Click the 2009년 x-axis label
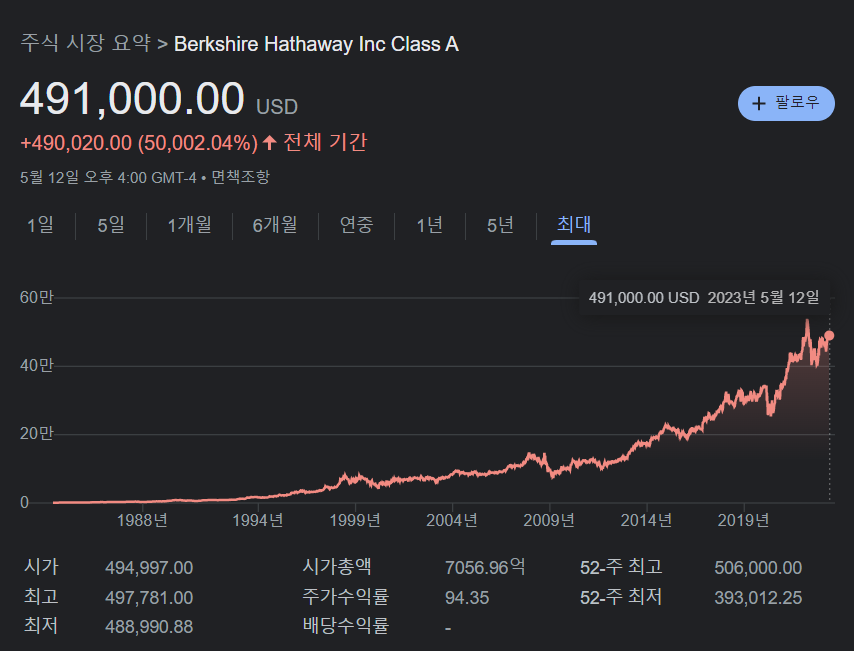 549,520
